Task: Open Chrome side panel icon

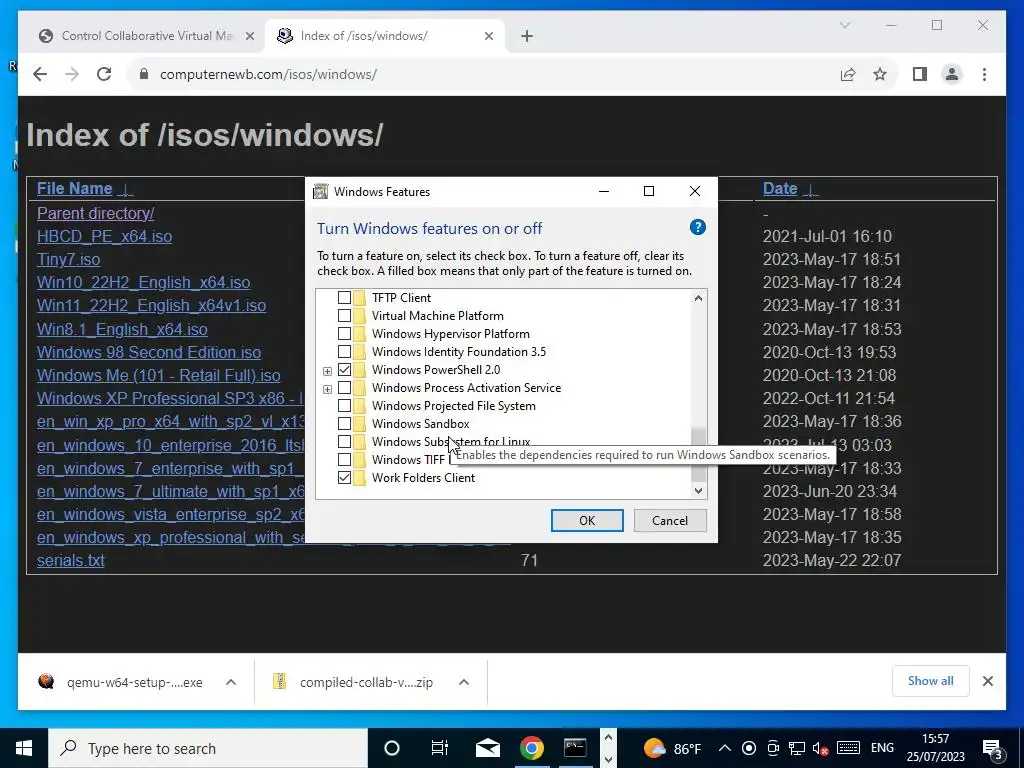Action: [x=920, y=74]
